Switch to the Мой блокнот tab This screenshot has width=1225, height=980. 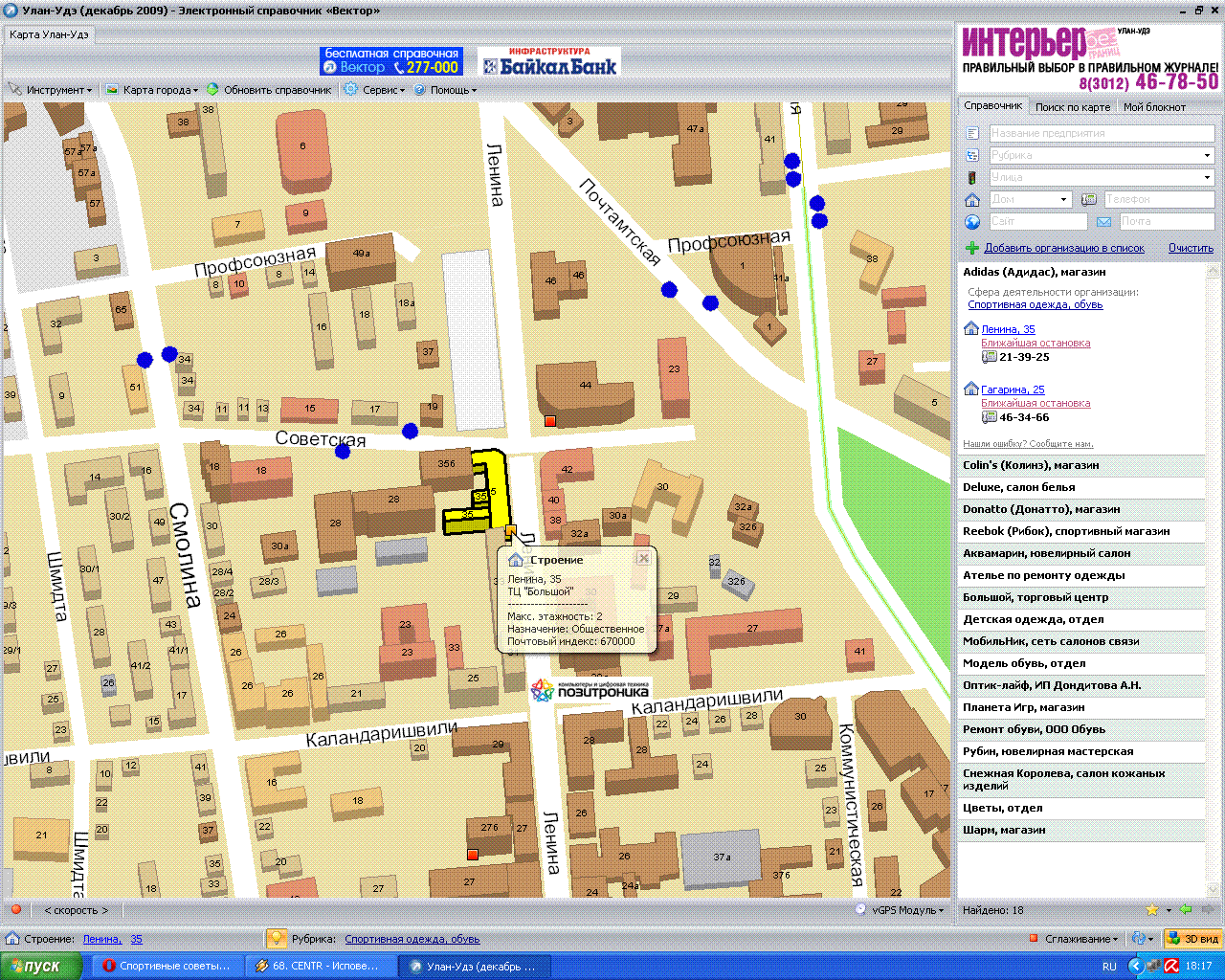1154,107
